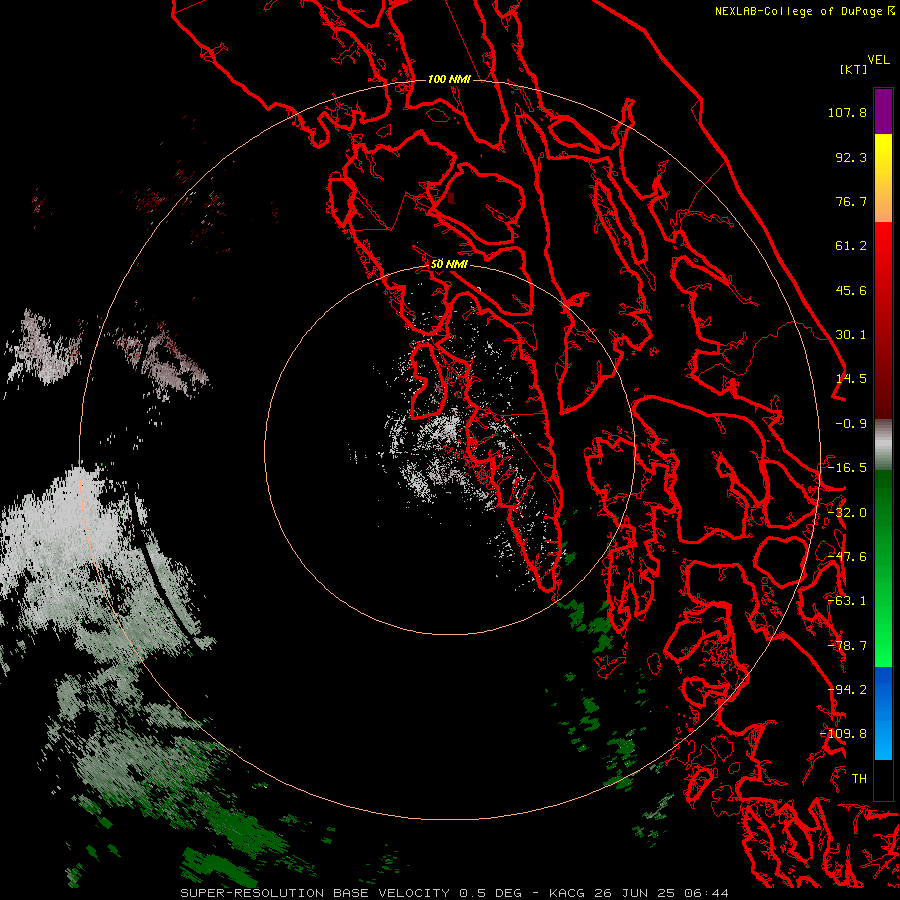Click the -32.0 legend value
900x900 pixels.
pos(847,513)
